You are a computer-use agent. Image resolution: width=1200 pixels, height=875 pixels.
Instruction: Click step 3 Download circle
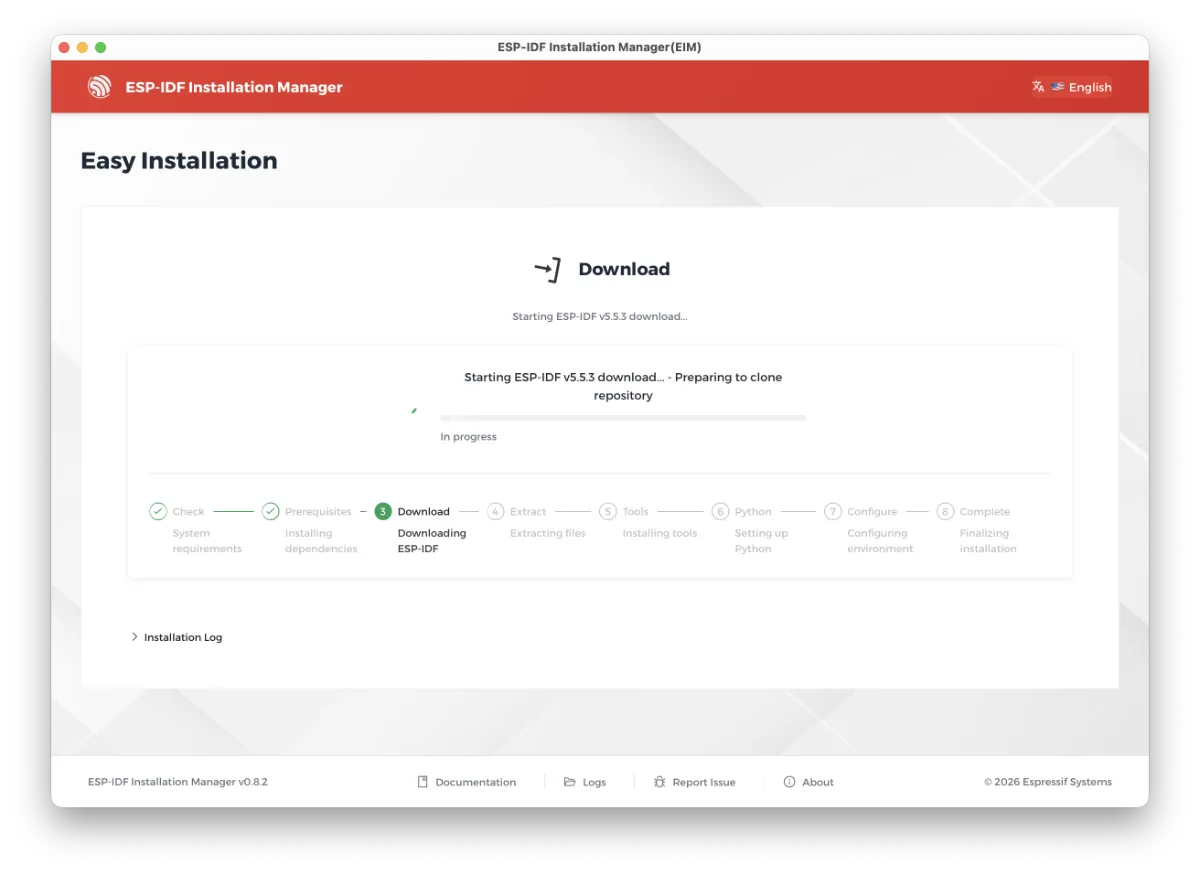[x=383, y=511]
